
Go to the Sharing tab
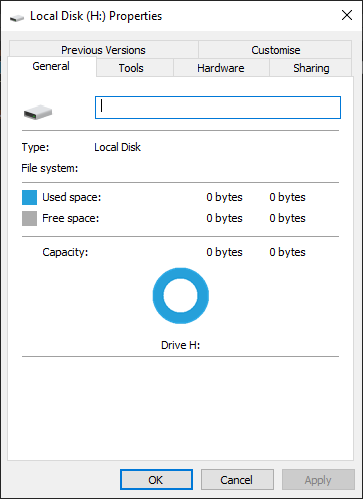click(x=311, y=68)
